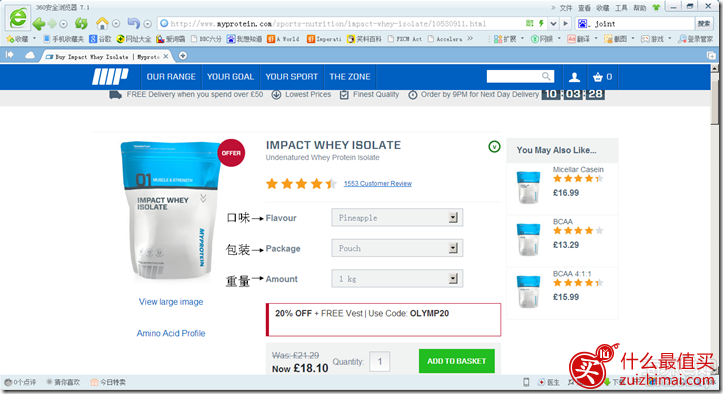Click the browser forward arrow

pyautogui.click(x=52, y=24)
